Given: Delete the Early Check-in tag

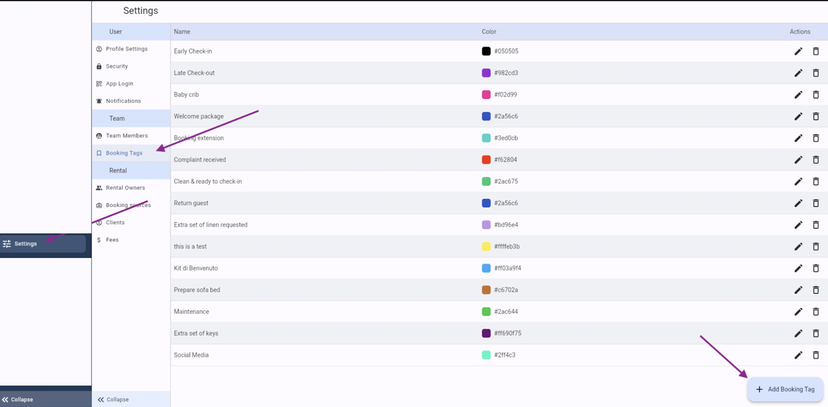Looking at the screenshot, I should click(x=815, y=51).
